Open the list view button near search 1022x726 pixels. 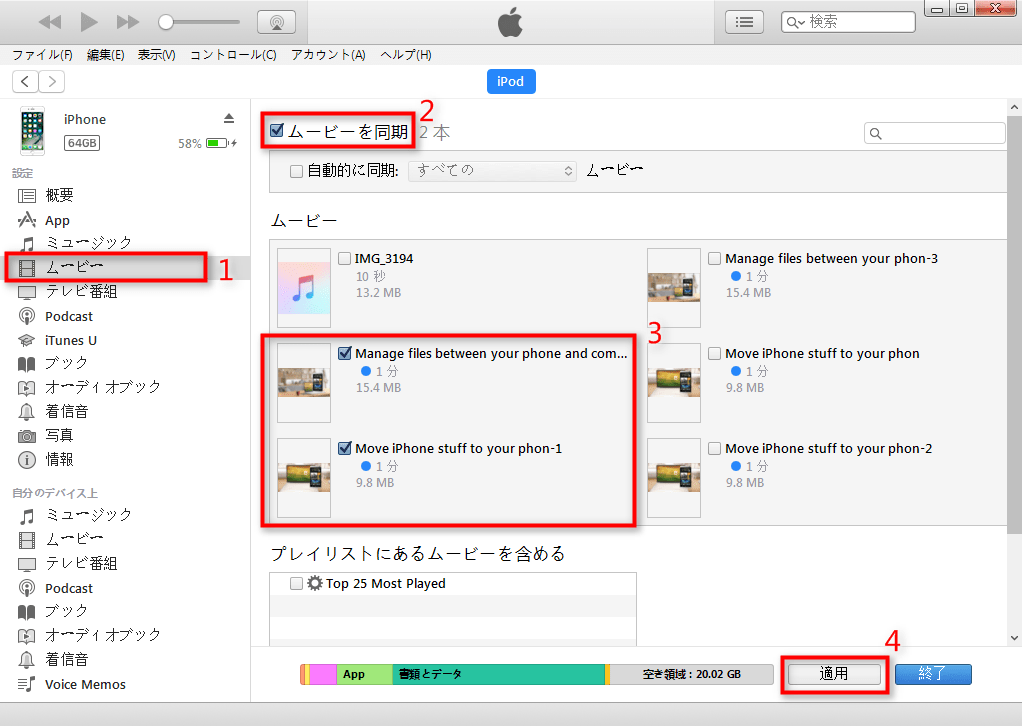point(744,22)
